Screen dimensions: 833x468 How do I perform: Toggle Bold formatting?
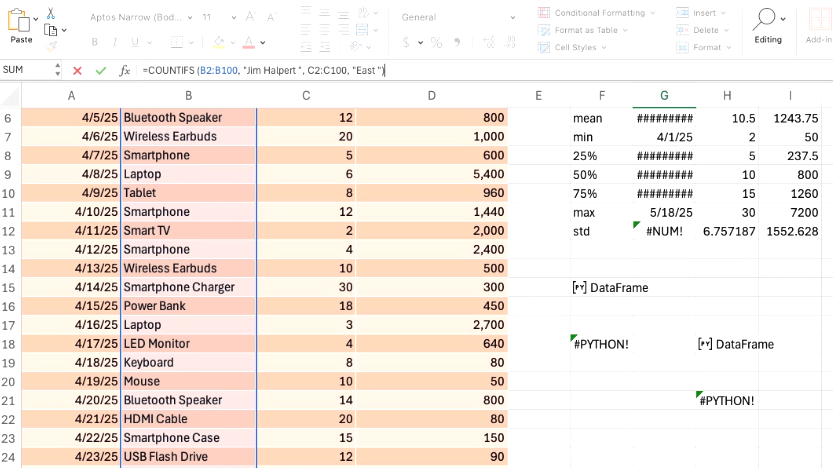95,42
